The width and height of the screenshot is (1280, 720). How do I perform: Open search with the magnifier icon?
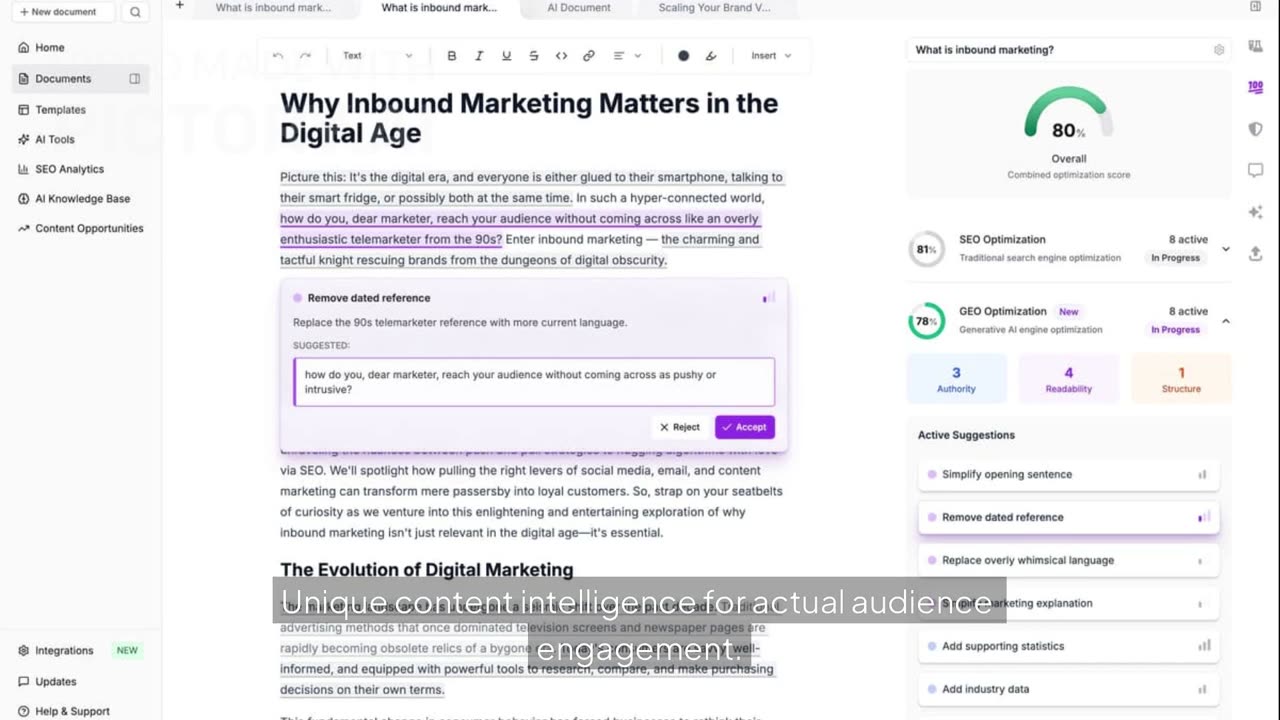click(135, 12)
